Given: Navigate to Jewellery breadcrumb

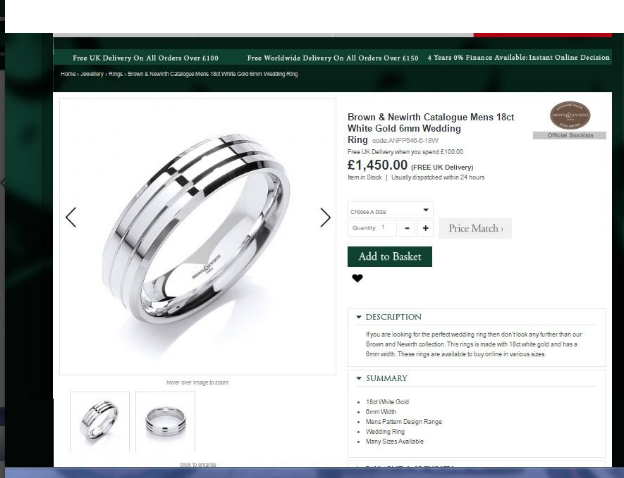Looking at the screenshot, I should [92, 74].
